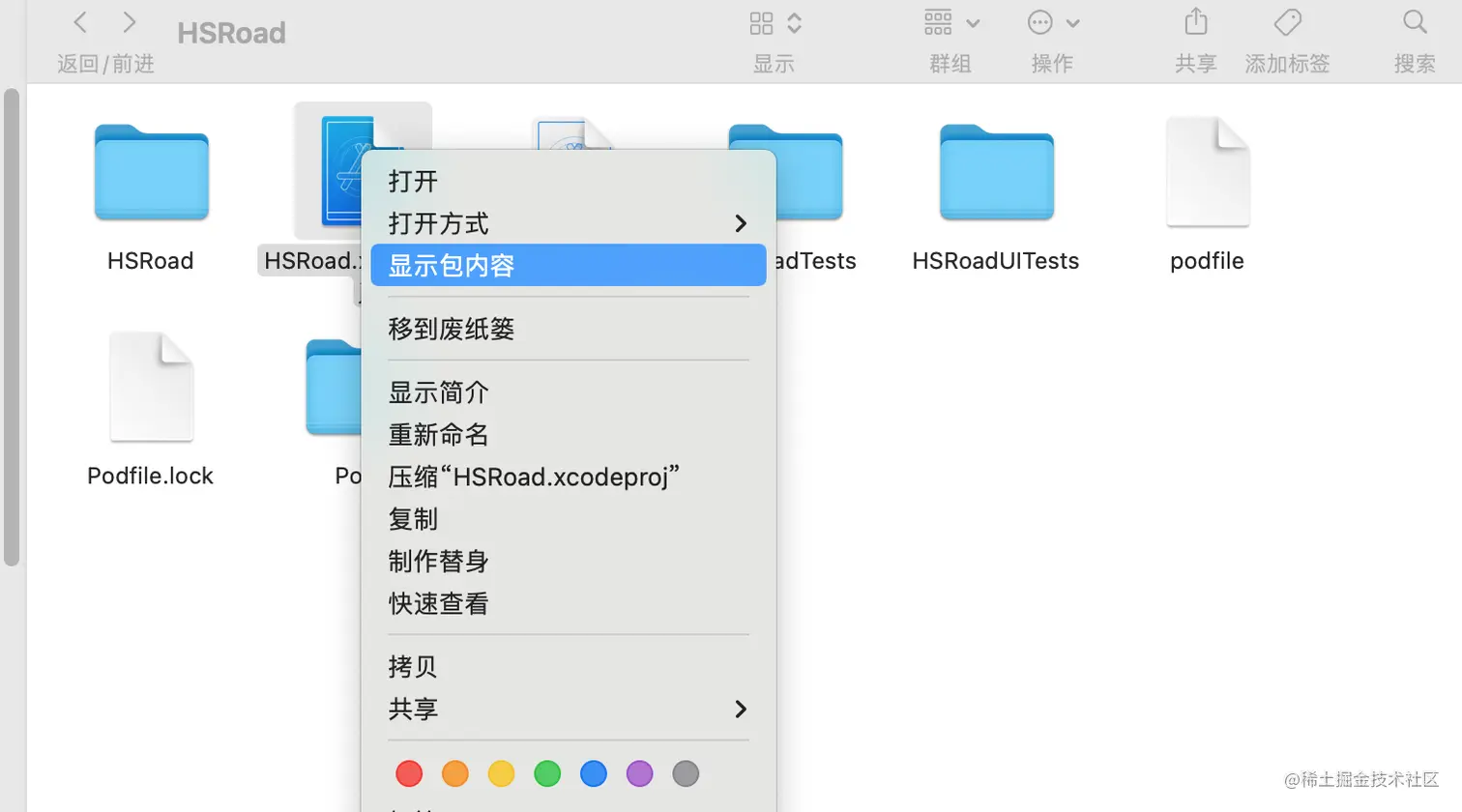Go back with the left chevron
The height and width of the screenshot is (812, 1462).
click(81, 22)
